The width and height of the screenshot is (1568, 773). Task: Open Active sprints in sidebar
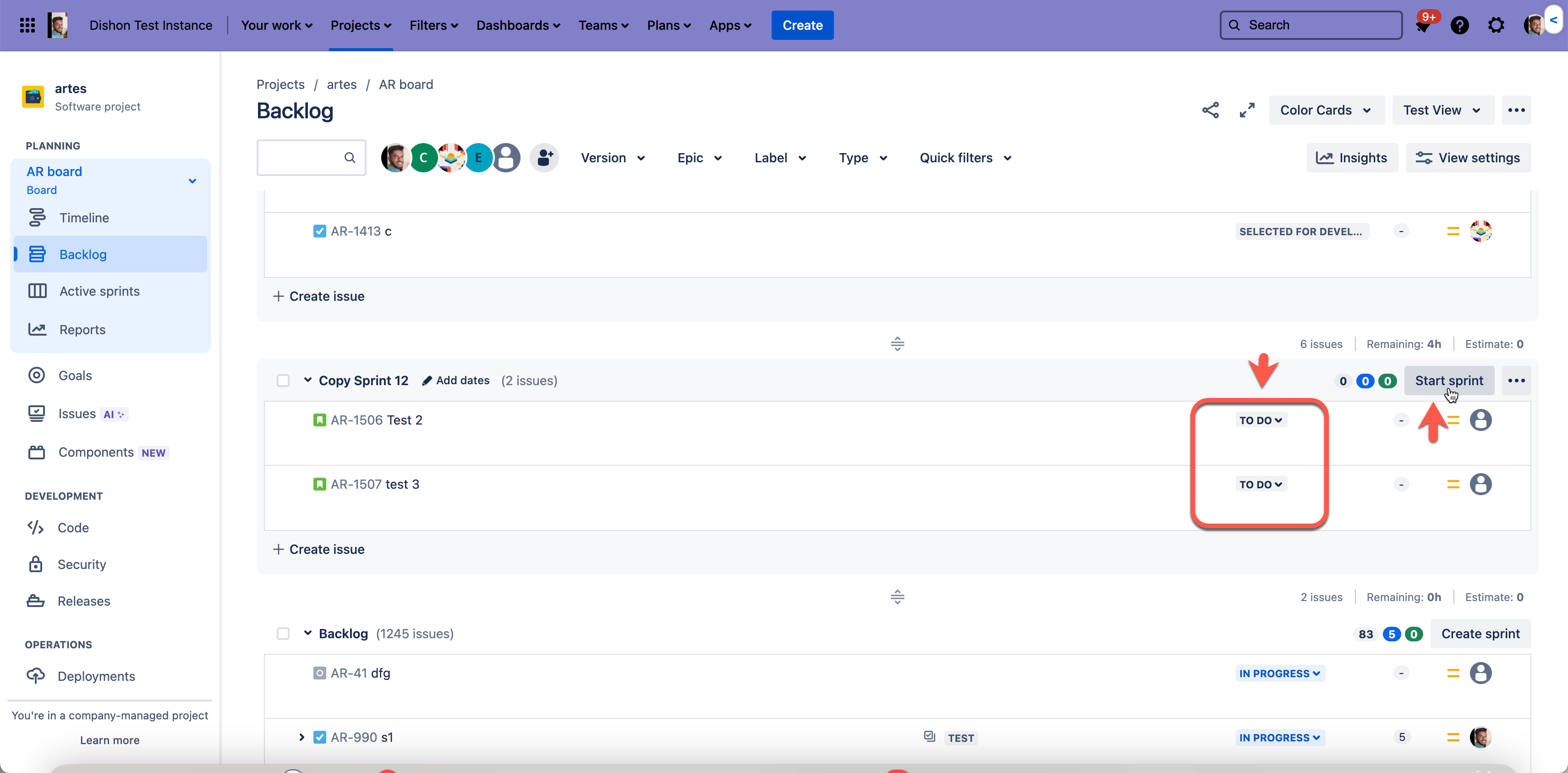tap(99, 291)
